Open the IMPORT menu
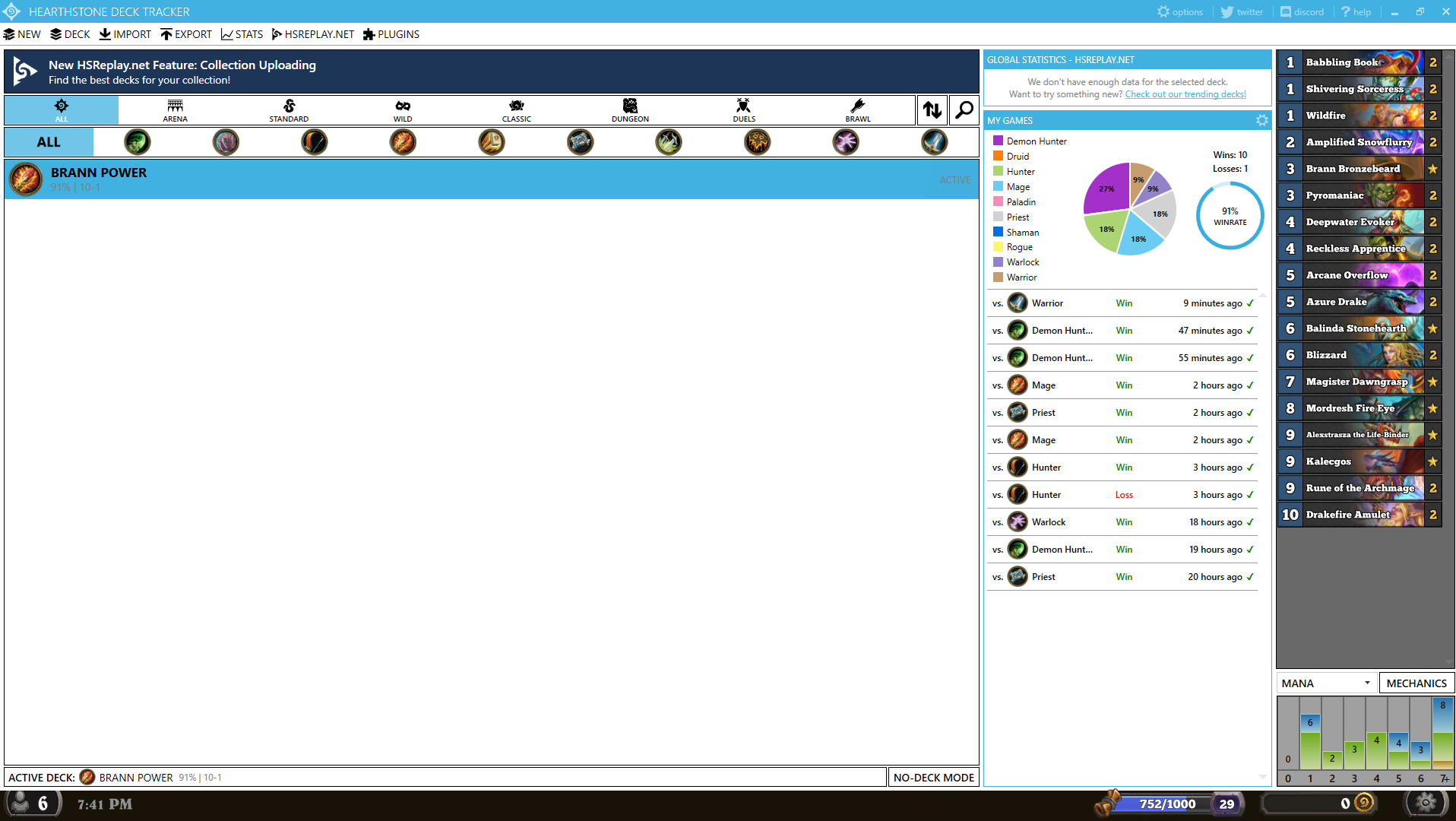This screenshot has width=1456, height=821. point(125,34)
